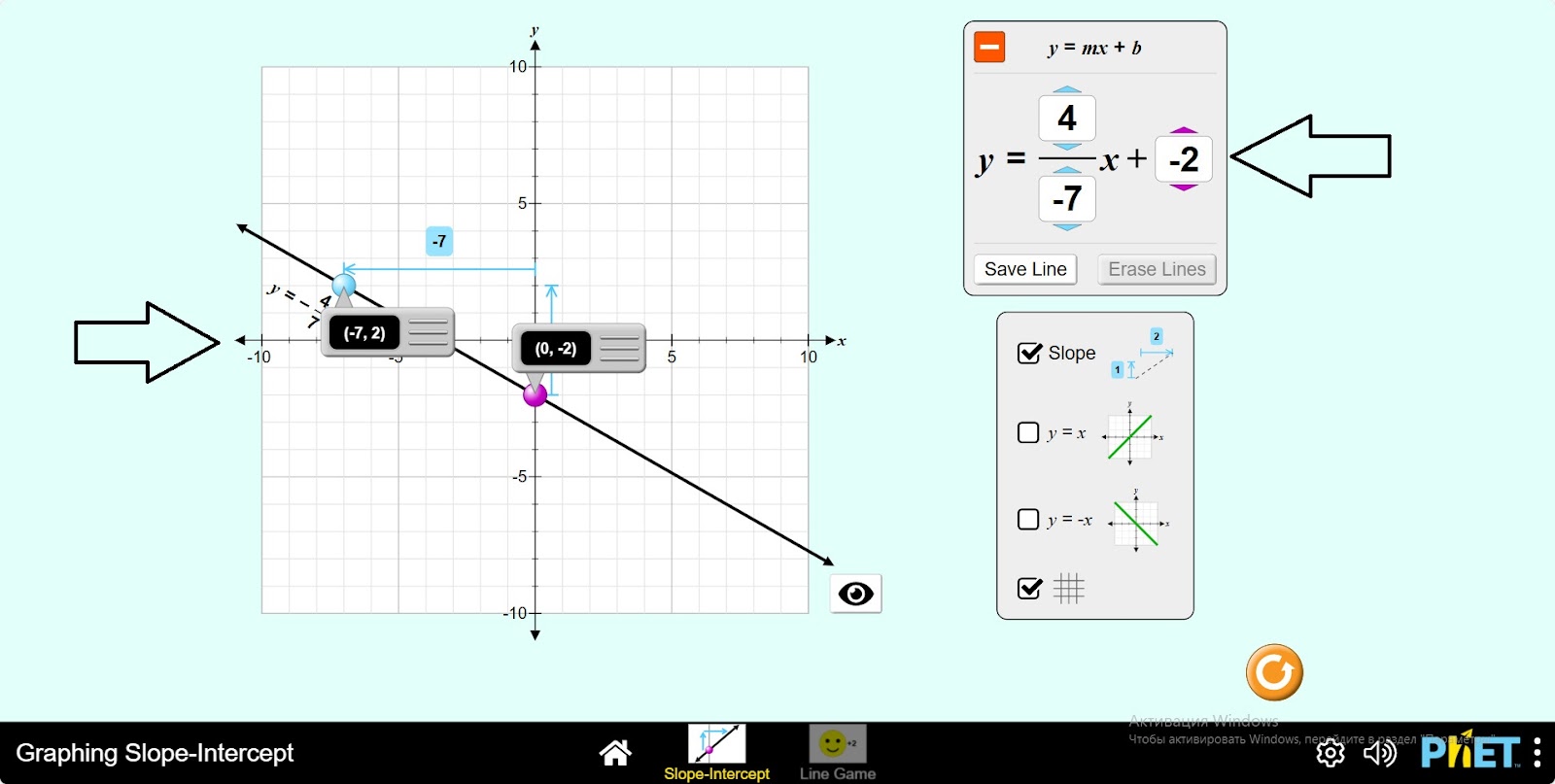Collapse the equation panel with minus button
The height and width of the screenshot is (784, 1555).
pos(989,47)
